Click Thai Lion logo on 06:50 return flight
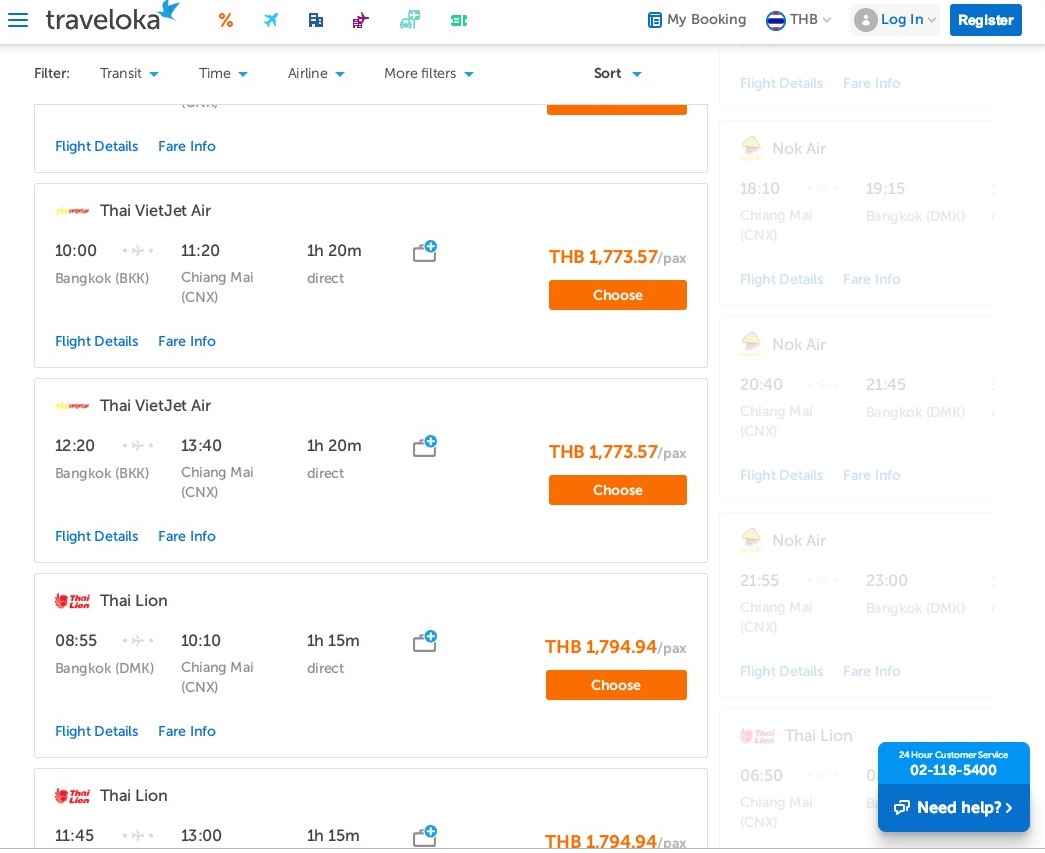This screenshot has height=853, width=1045. coord(758,736)
